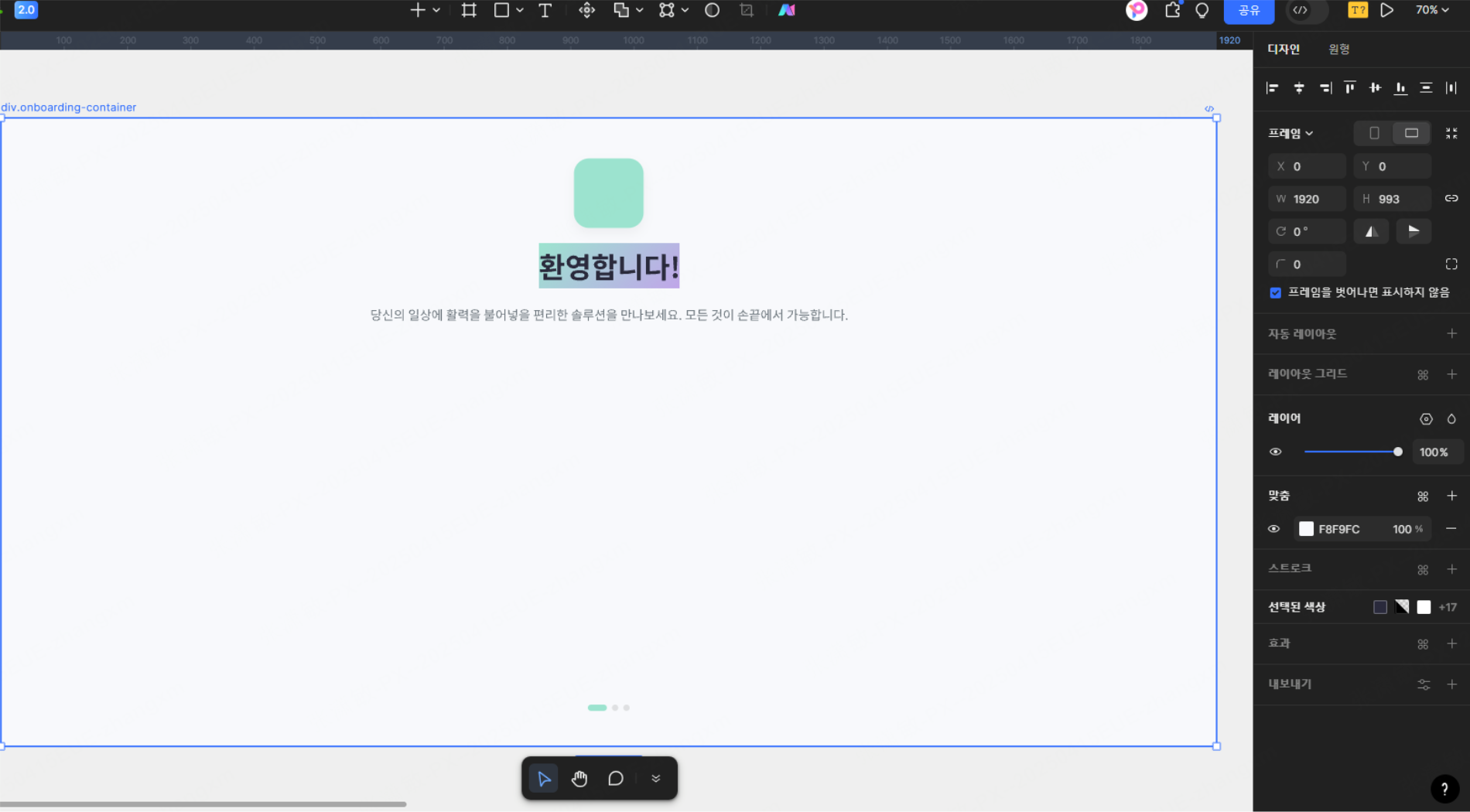Image resolution: width=1470 pixels, height=812 pixels.
Task: Switch to the 디자인 tab
Action: pyautogui.click(x=1283, y=49)
